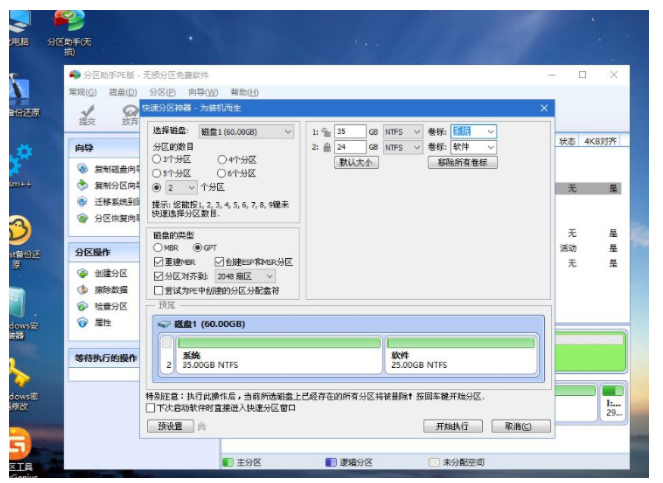Select the 4个分区 radio option

point(222,159)
